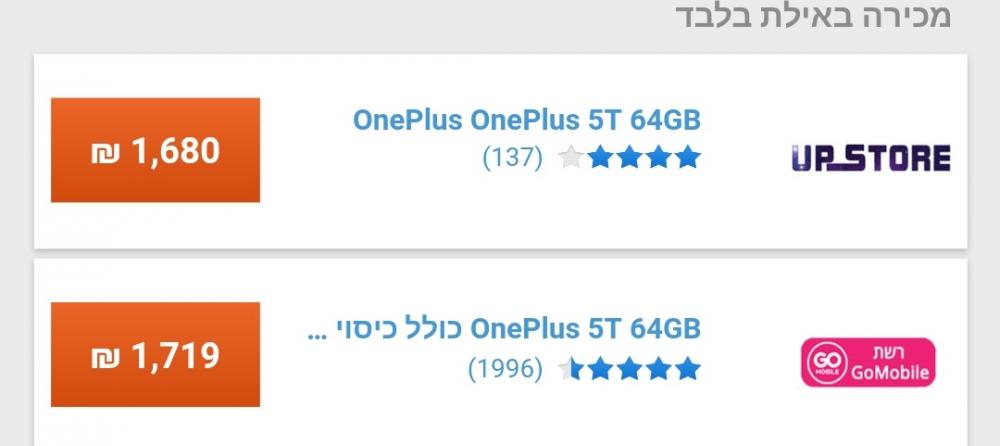Click the shekel symbol beside 1,680
Image resolution: width=1000 pixels, height=446 pixels.
pyautogui.click(x=105, y=153)
